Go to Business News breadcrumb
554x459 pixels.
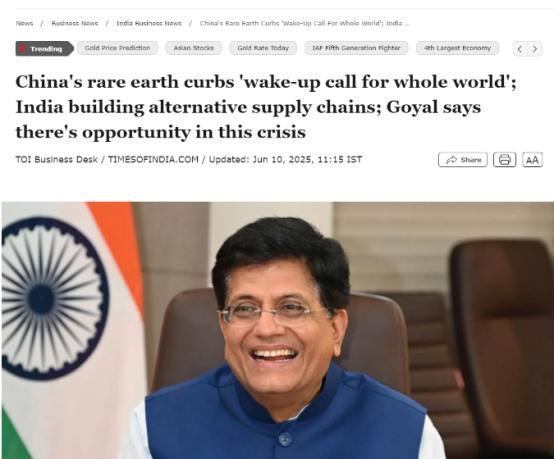pos(75,23)
